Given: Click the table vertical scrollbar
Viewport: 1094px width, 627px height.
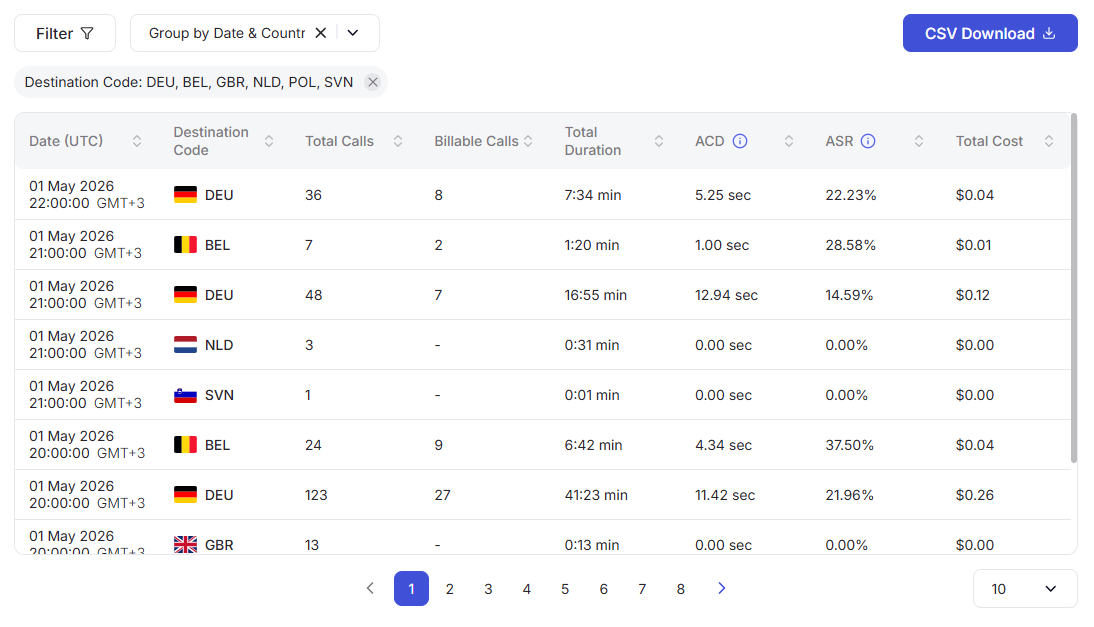Looking at the screenshot, I should pyautogui.click(x=1074, y=288).
